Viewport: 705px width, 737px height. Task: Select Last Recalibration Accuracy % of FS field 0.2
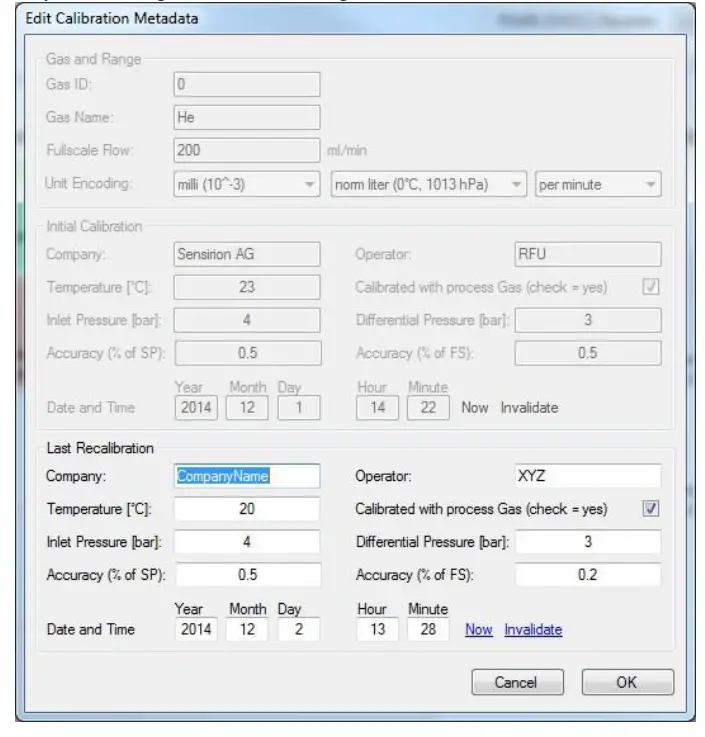point(588,575)
